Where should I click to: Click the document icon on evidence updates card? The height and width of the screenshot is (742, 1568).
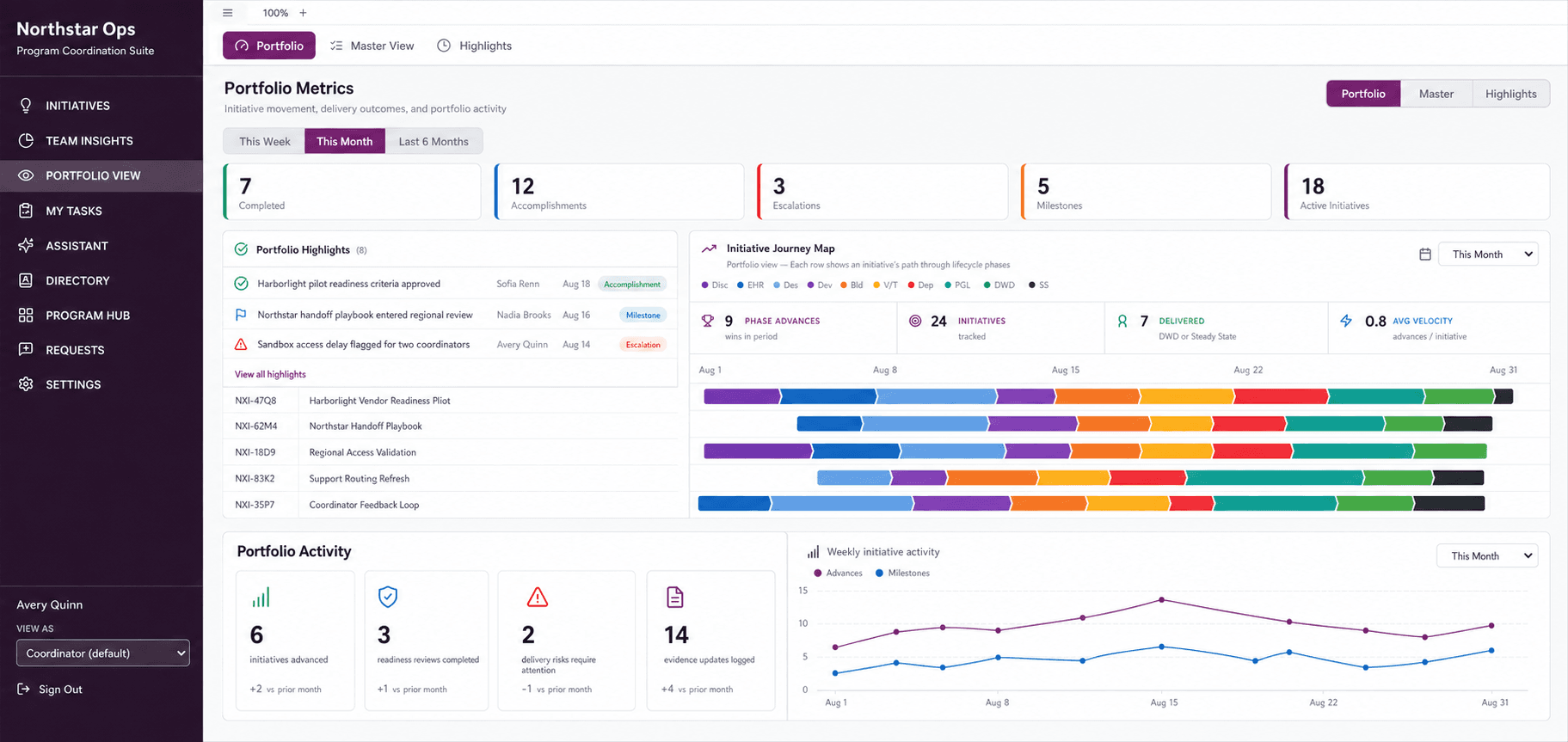click(x=675, y=597)
